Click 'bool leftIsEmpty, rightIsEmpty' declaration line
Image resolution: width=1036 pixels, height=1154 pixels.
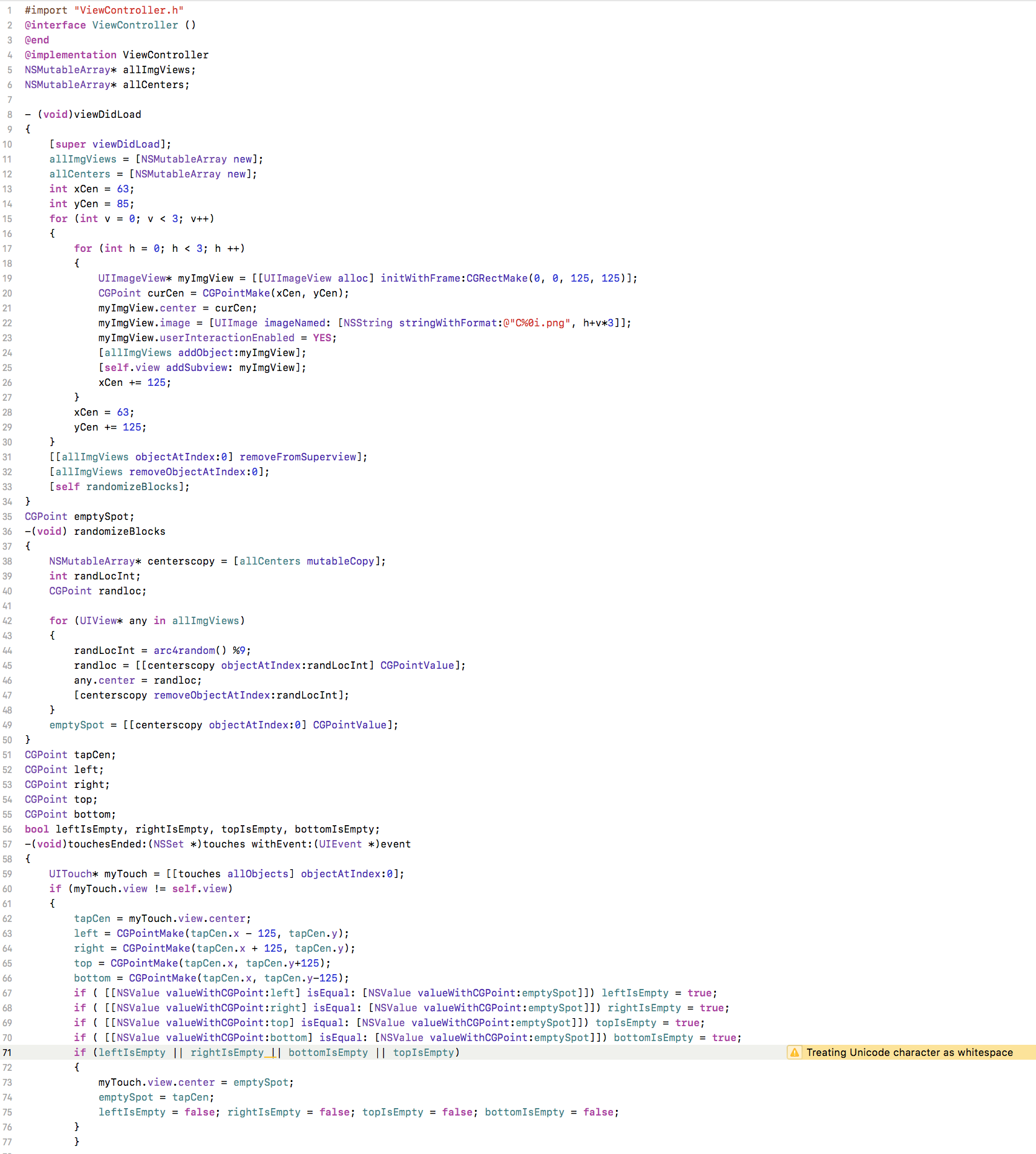202,829
